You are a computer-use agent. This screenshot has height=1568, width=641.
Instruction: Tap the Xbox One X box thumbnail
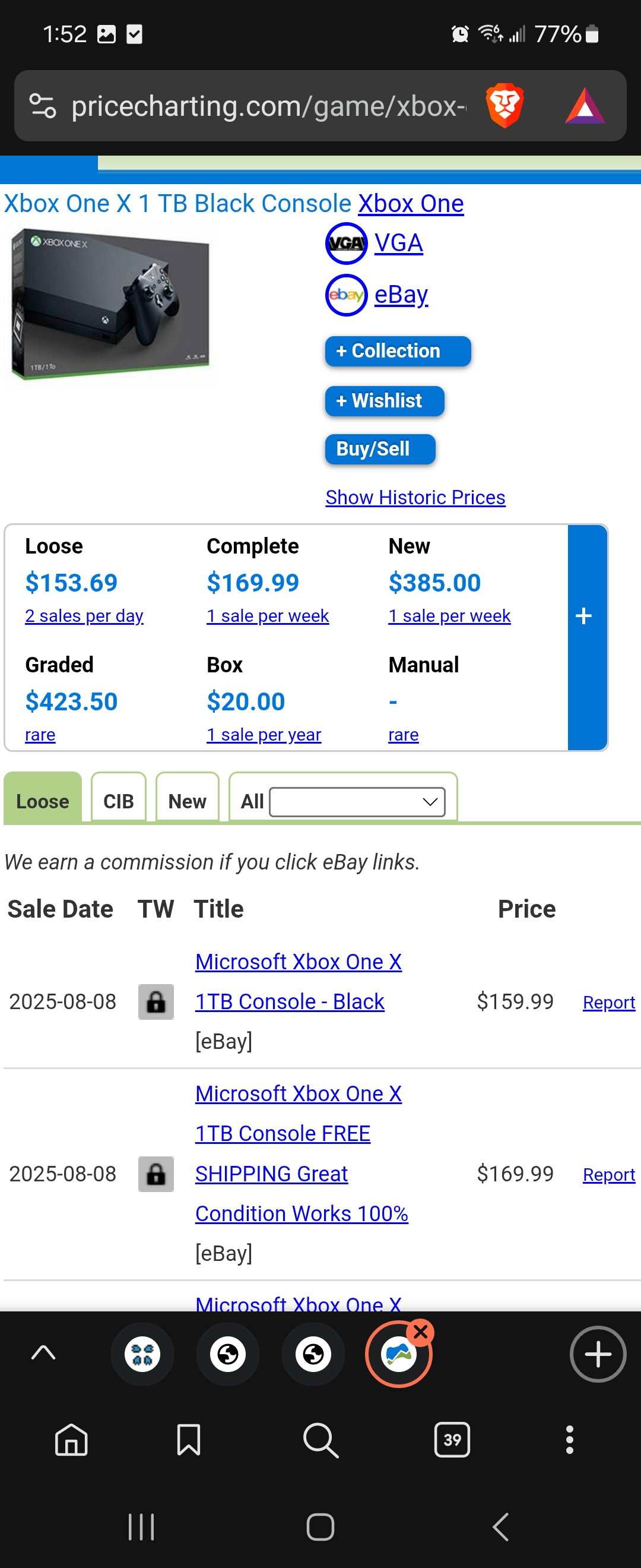point(110,304)
